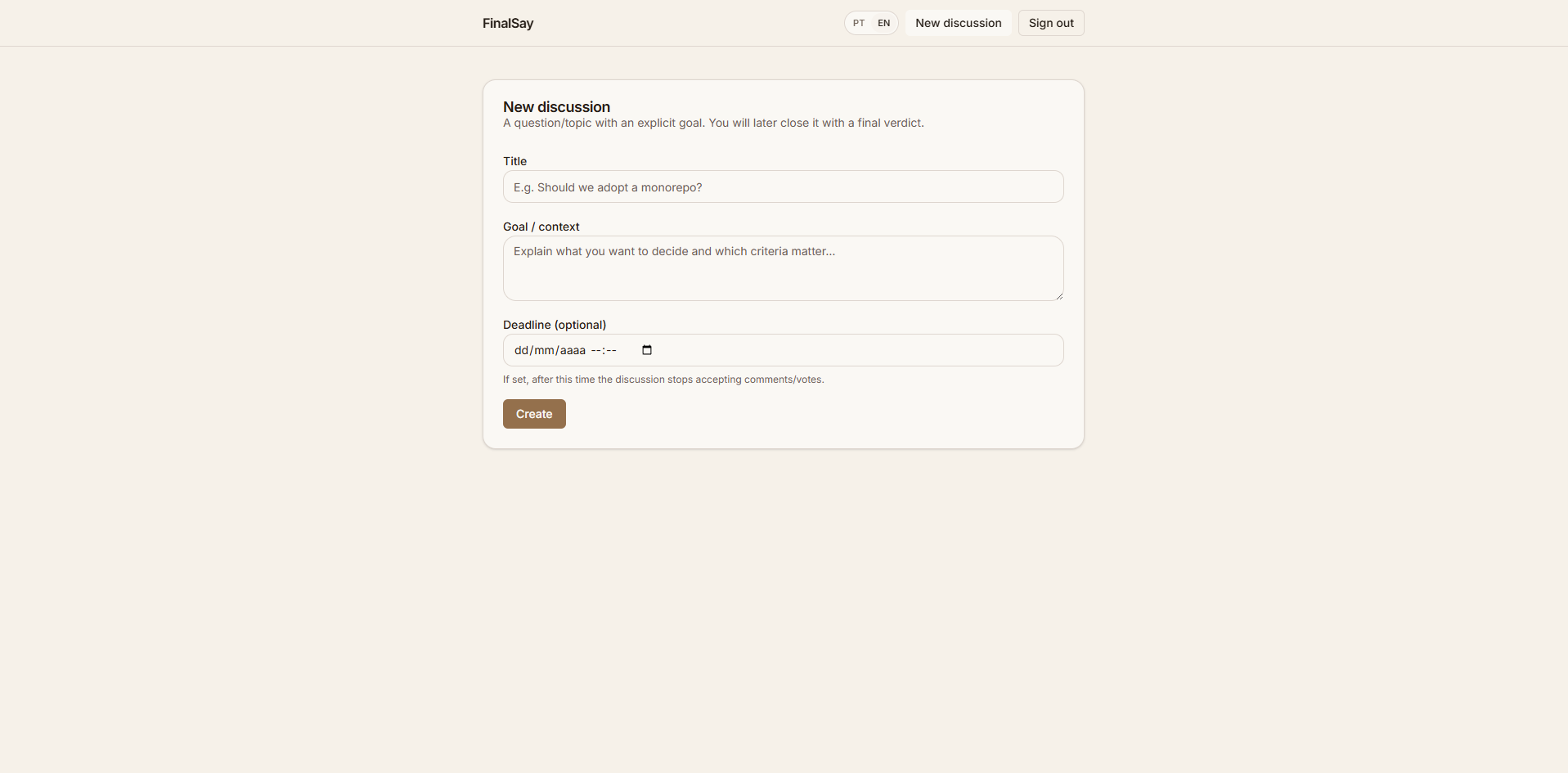Image resolution: width=1568 pixels, height=773 pixels.
Task: Click the deadline hint text below the date field
Action: (x=663, y=379)
